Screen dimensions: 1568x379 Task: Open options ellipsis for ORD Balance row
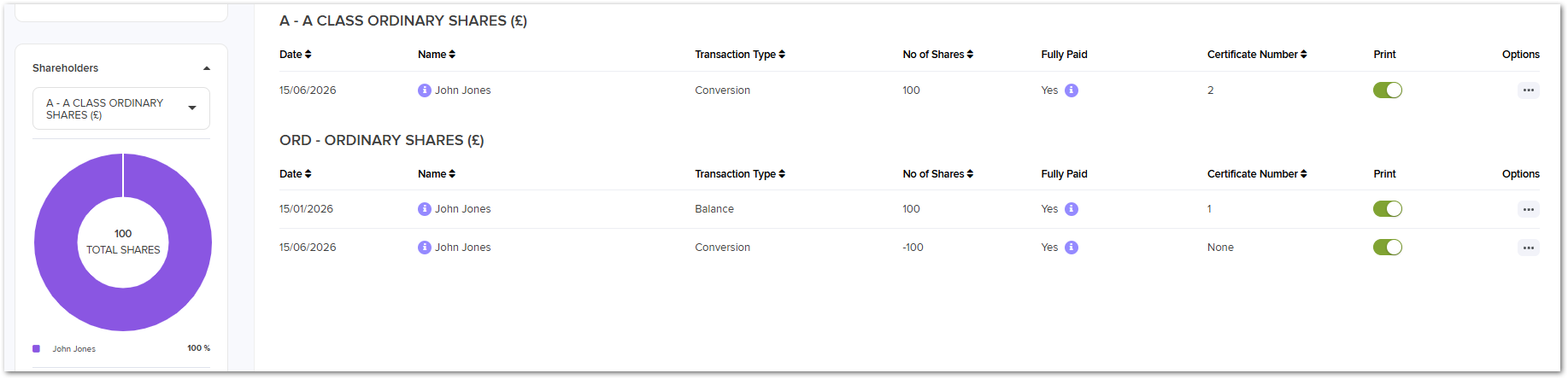(x=1529, y=209)
